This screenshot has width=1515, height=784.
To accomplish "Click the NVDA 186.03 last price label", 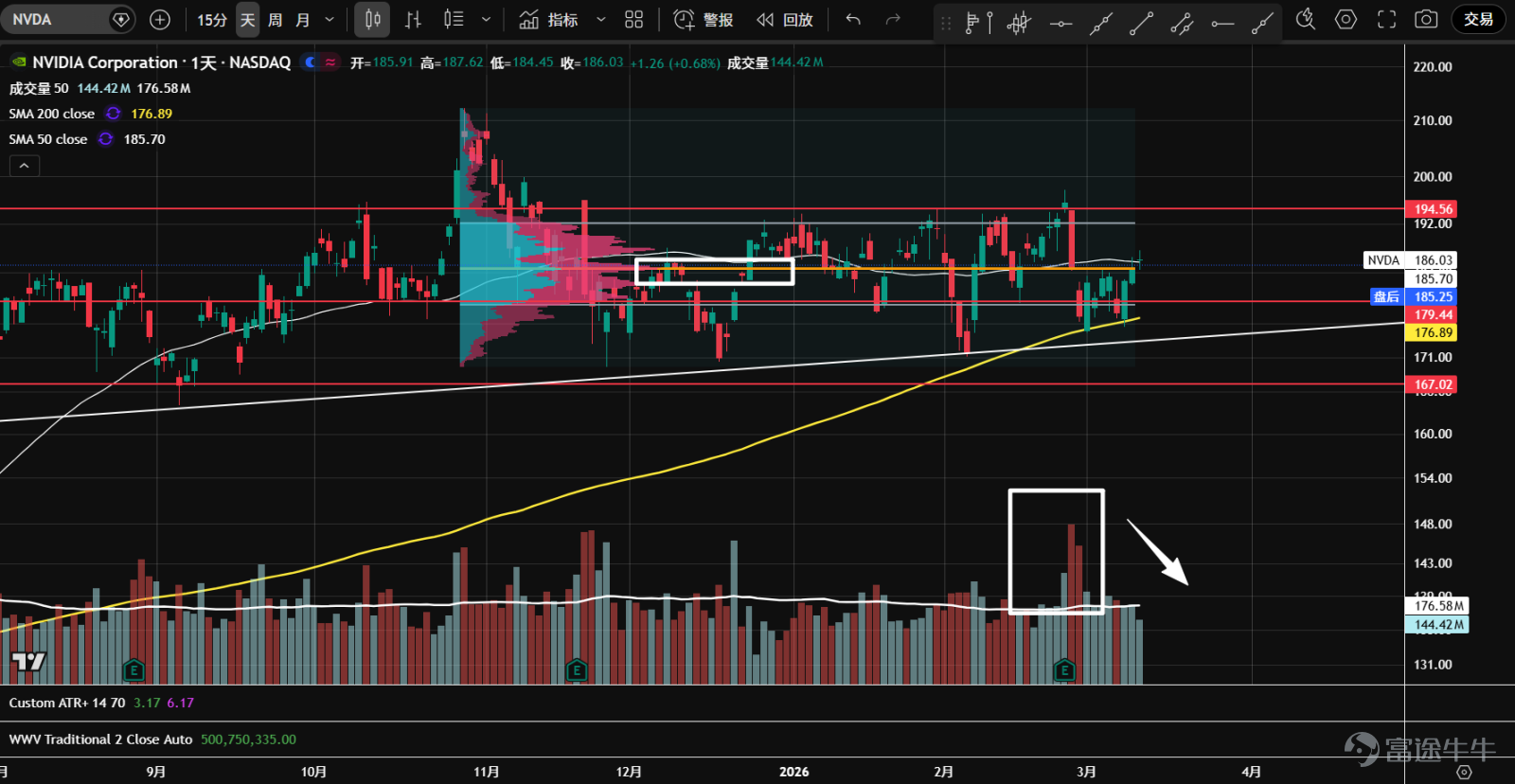I will pyautogui.click(x=1410, y=260).
